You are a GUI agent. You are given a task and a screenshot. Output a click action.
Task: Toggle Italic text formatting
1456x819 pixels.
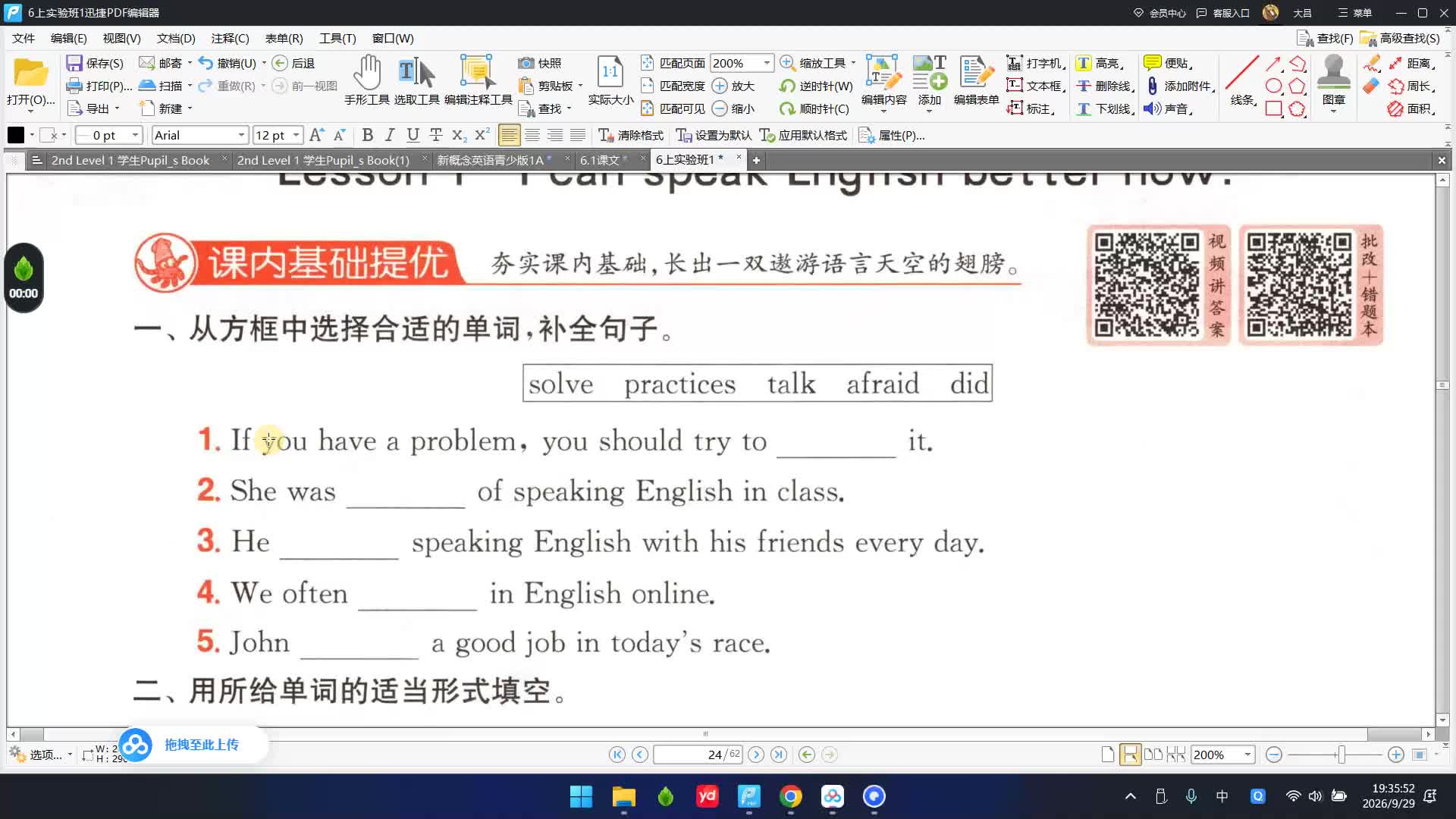point(390,135)
